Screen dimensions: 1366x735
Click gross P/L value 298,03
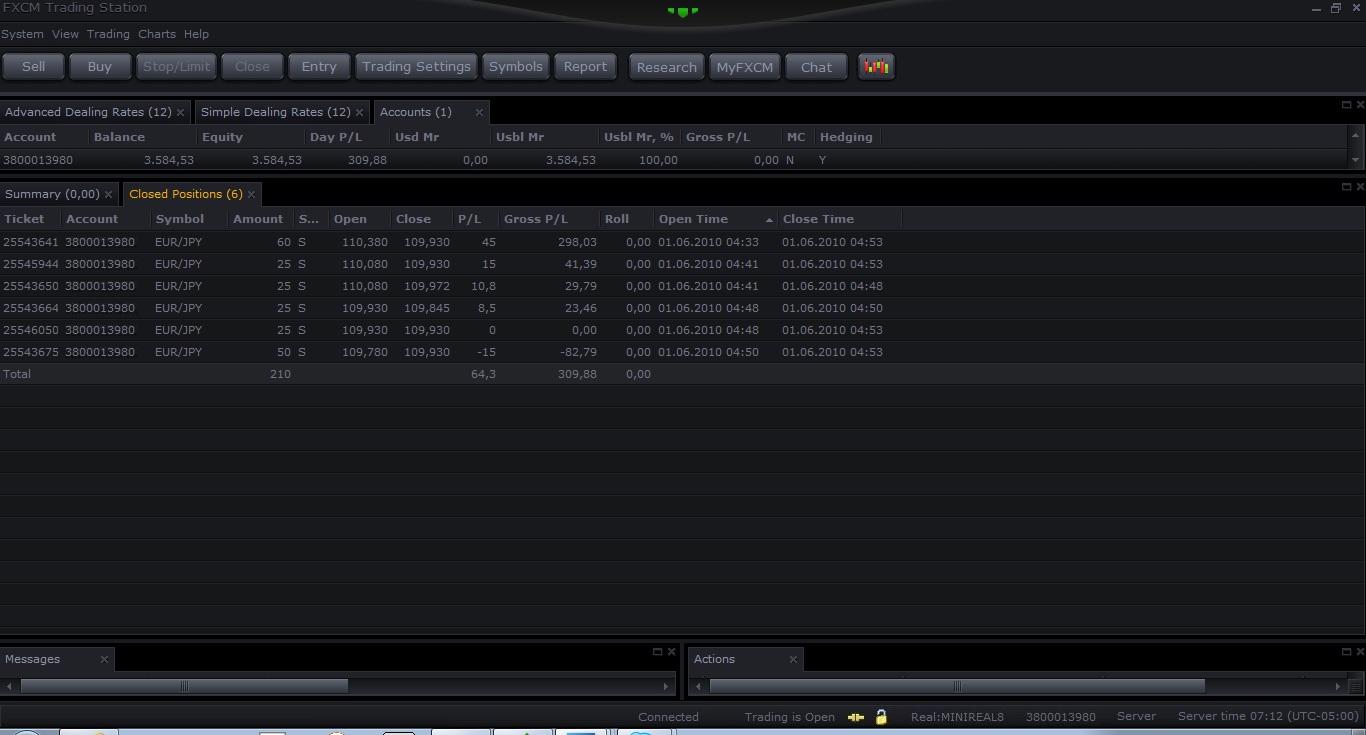577,242
